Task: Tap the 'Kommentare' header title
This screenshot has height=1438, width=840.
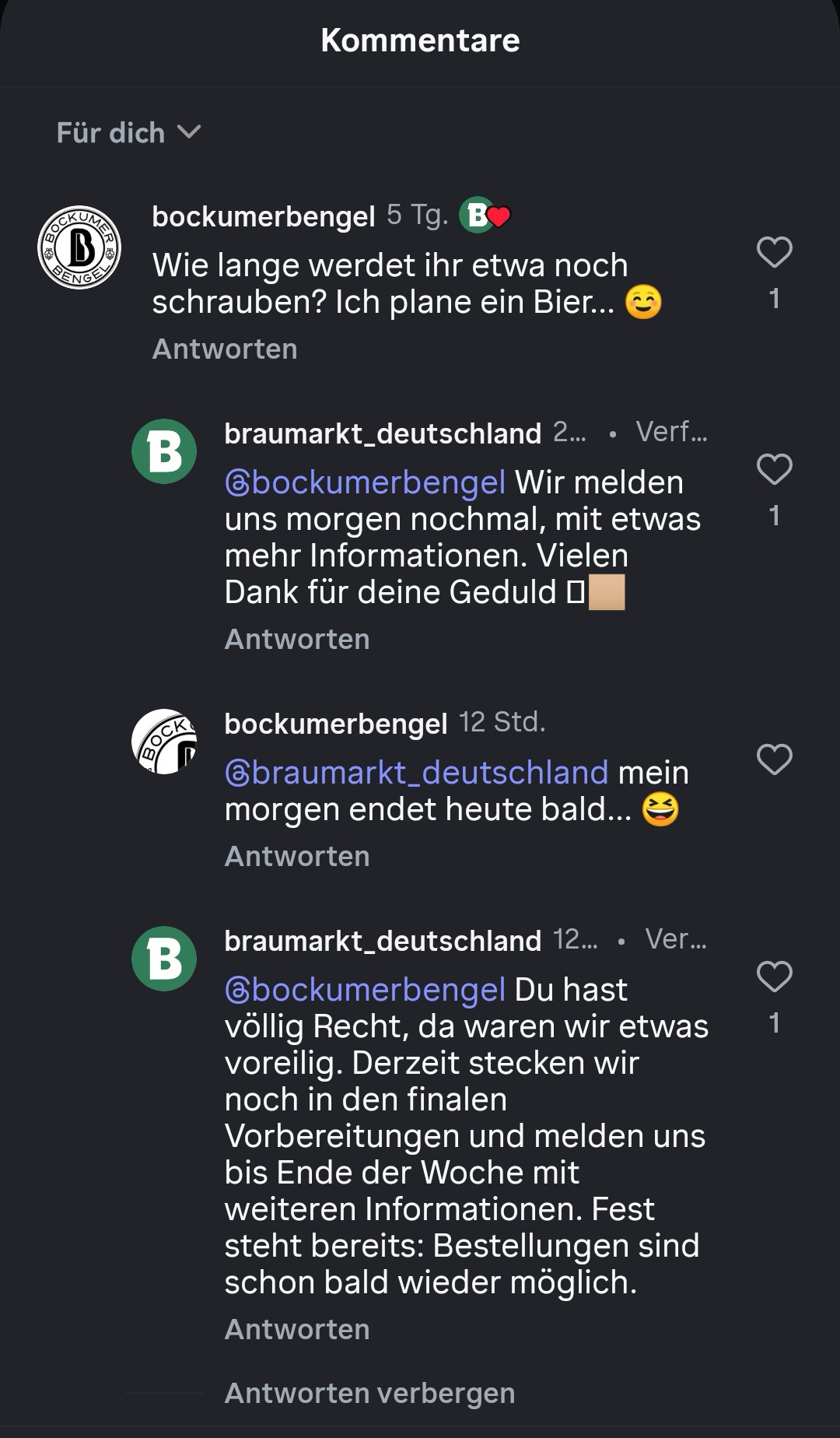Action: [x=420, y=40]
